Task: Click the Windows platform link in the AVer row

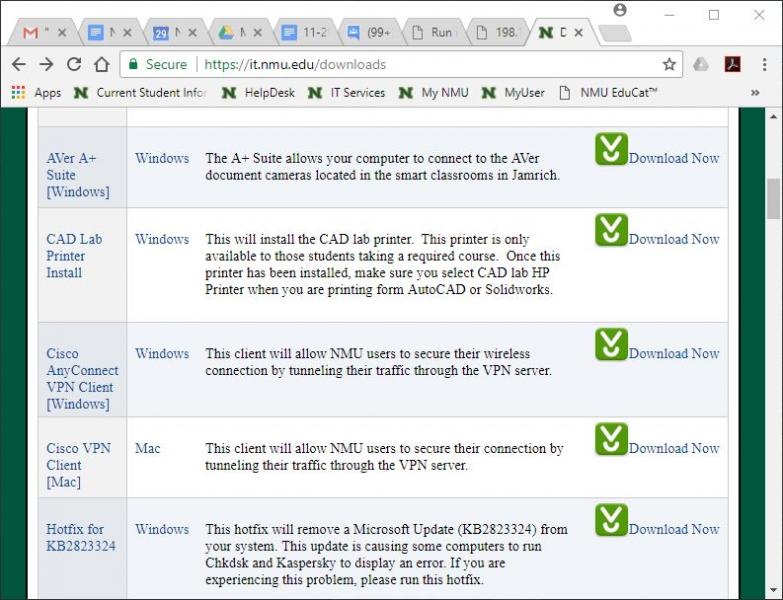Action: tap(162, 158)
